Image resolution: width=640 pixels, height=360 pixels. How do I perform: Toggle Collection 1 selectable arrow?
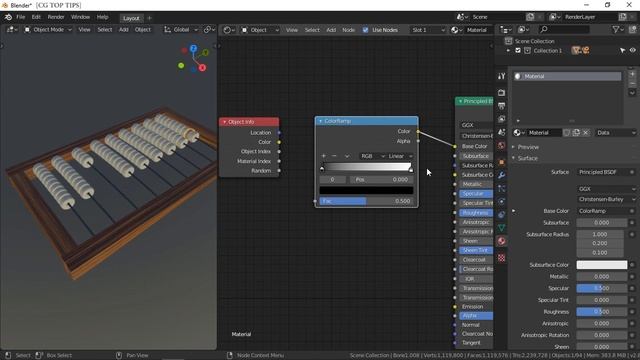pos(622,50)
